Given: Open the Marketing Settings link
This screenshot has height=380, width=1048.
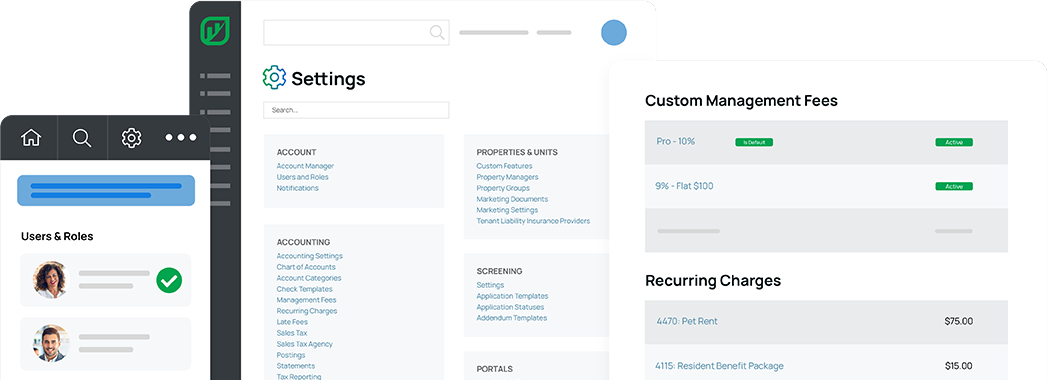Looking at the screenshot, I should point(508,210).
